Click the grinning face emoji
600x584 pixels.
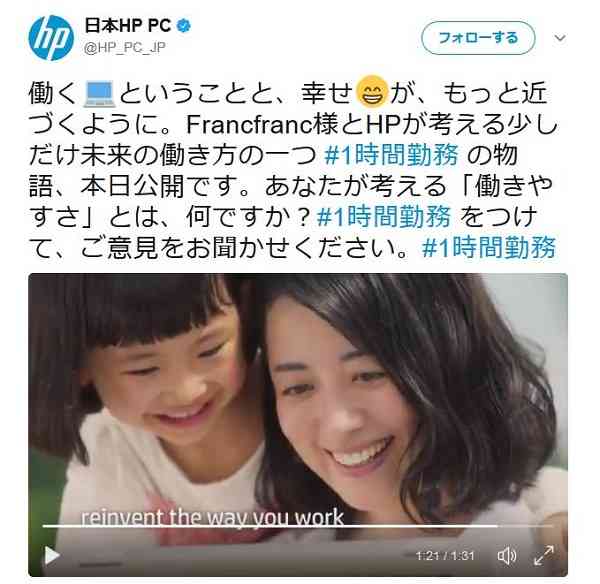tap(371, 91)
